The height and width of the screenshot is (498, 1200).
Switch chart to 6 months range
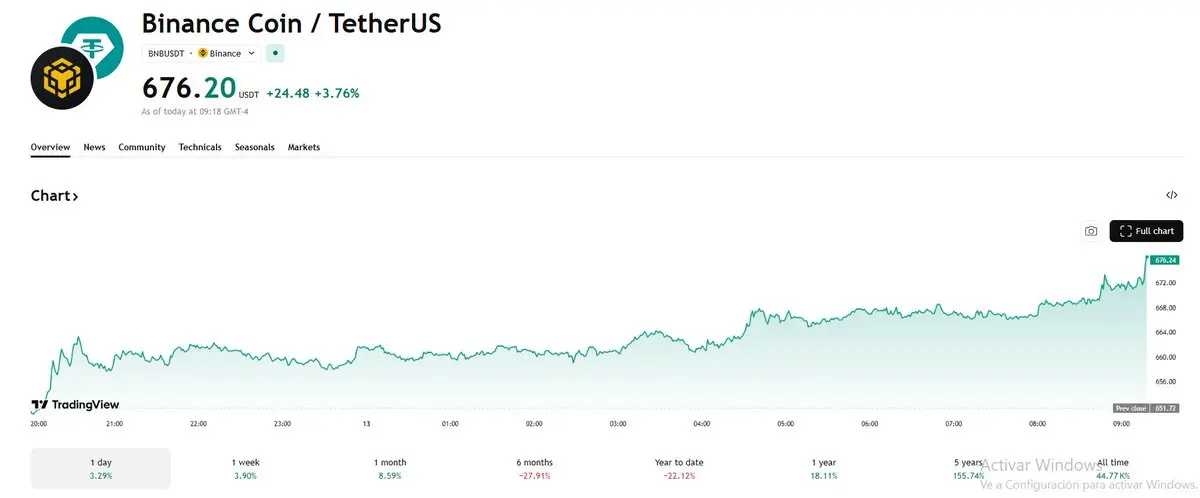pyautogui.click(x=534, y=468)
